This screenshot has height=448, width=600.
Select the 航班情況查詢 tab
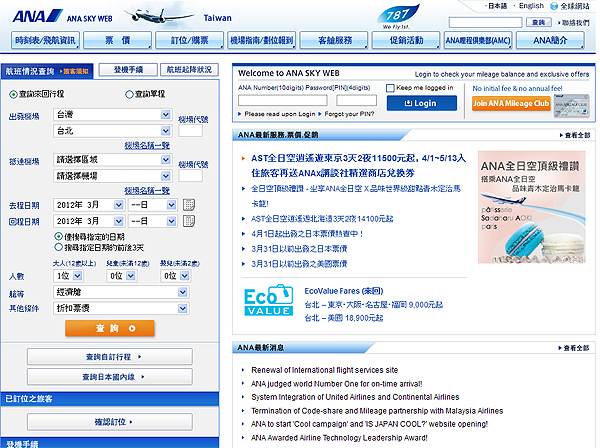(x=47, y=71)
